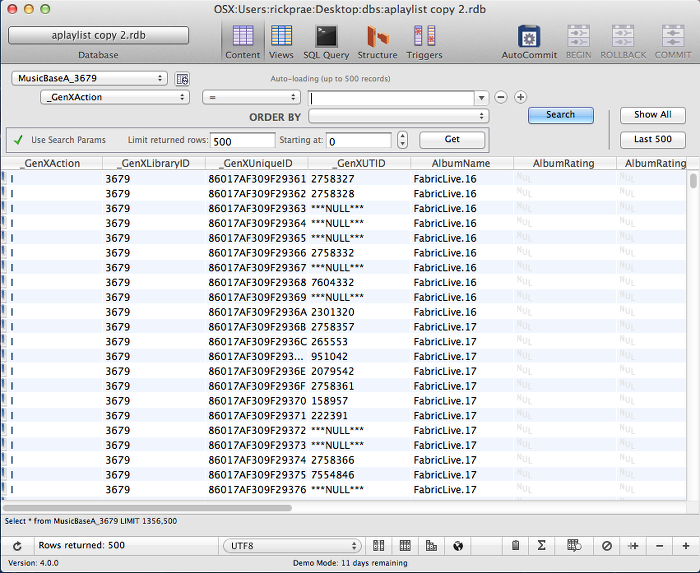Click the search value text field
This screenshot has height=573, width=700.
click(x=391, y=97)
